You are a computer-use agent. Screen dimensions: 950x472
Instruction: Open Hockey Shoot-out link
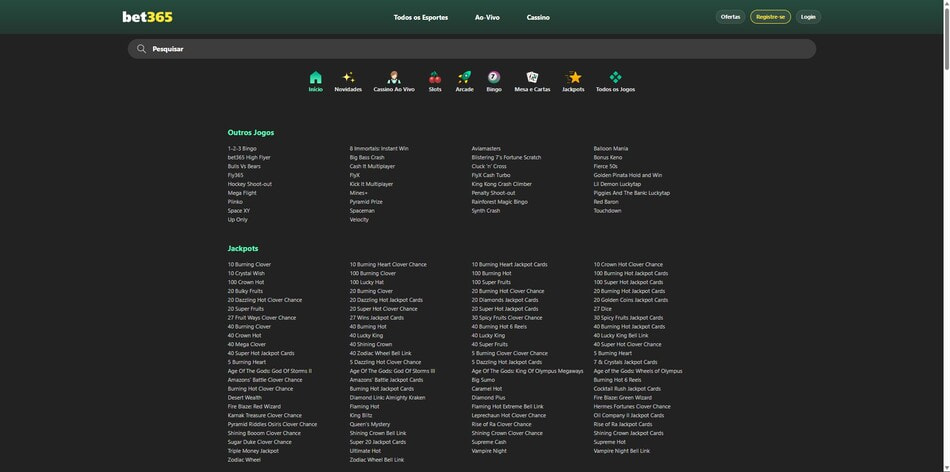[250, 184]
